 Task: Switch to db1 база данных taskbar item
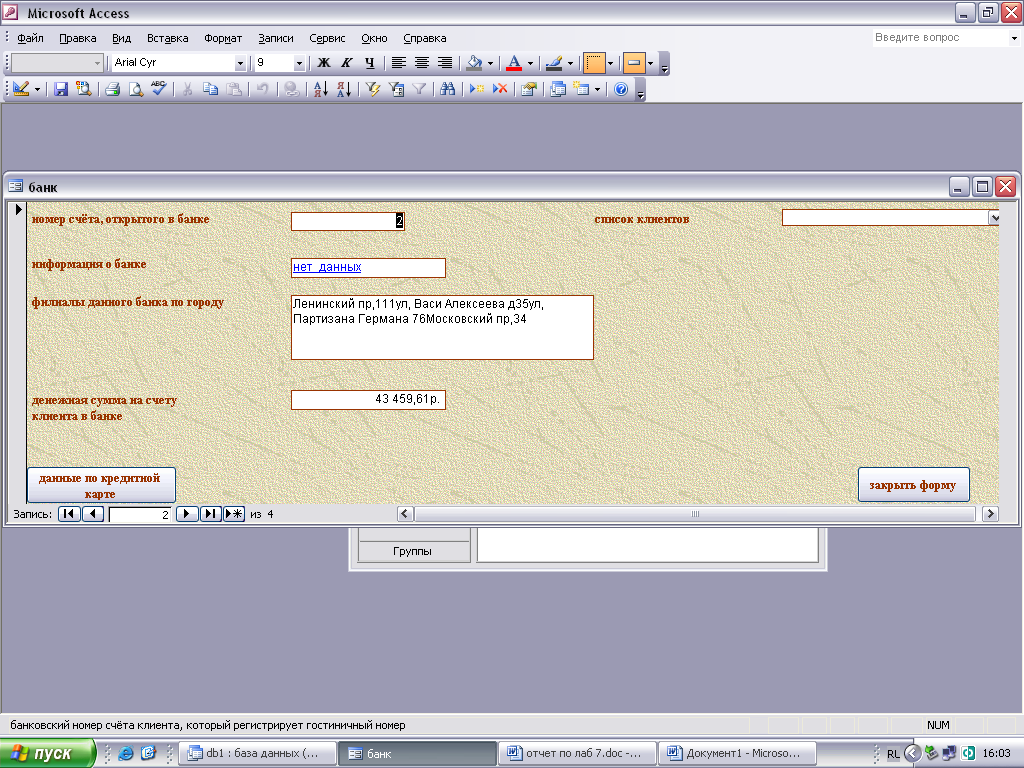coord(257,754)
